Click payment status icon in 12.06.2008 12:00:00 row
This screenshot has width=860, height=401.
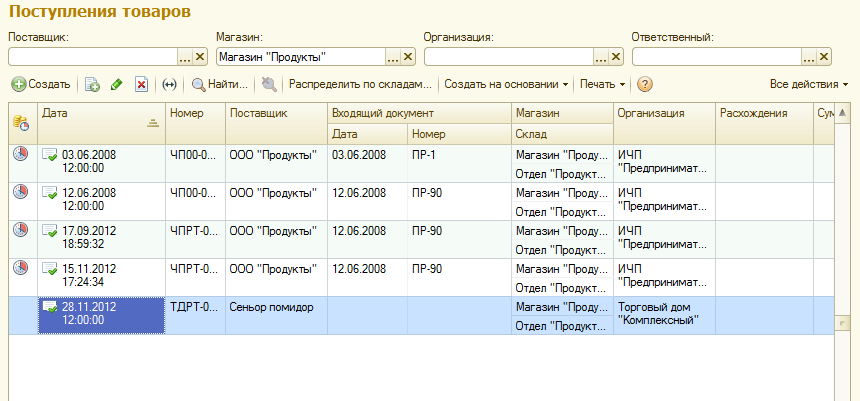[x=20, y=191]
